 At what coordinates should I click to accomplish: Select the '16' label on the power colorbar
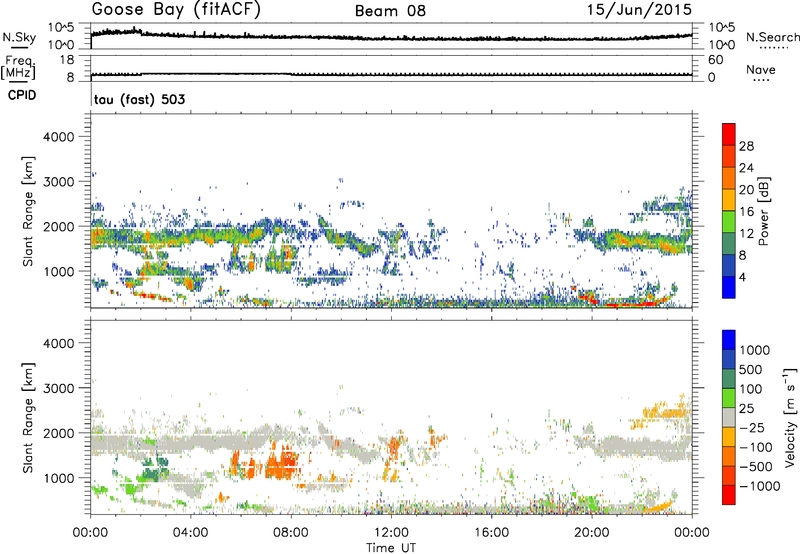[x=746, y=212]
